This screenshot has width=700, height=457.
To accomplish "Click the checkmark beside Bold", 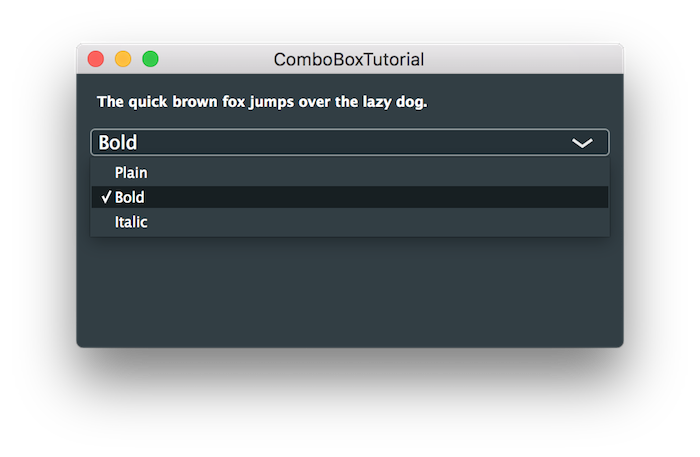I will pyautogui.click(x=106, y=197).
